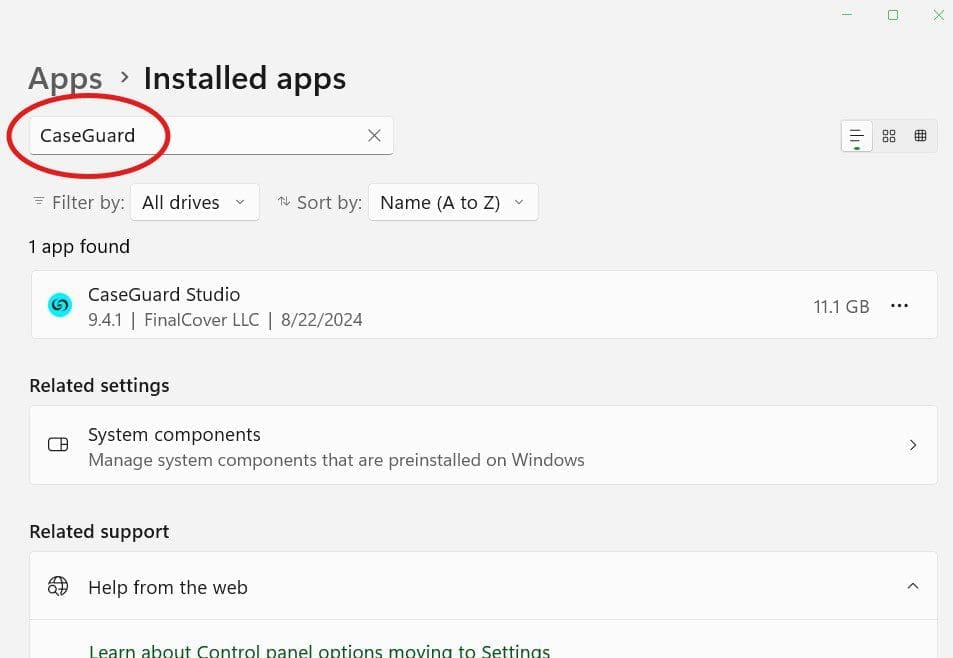Open Learn about Control panel options link
953x658 pixels.
(x=319, y=651)
